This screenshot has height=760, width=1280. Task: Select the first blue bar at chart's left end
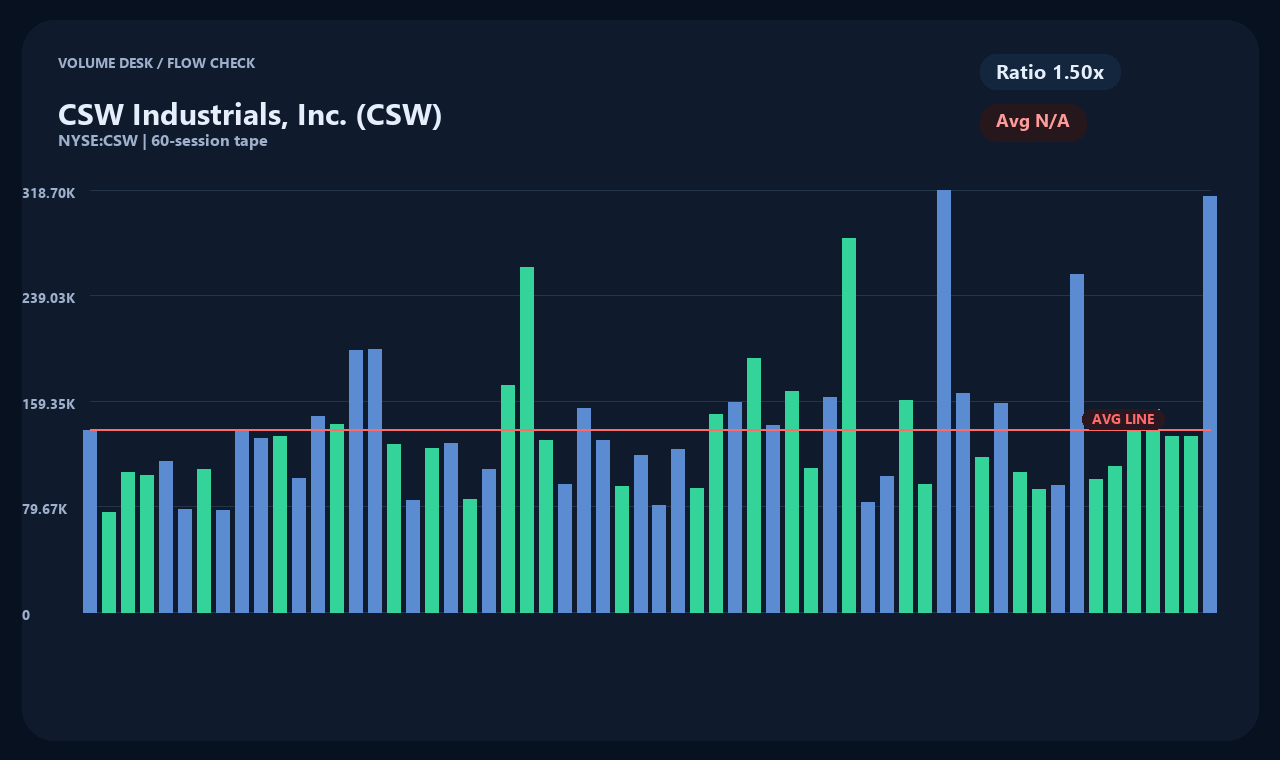click(90, 521)
